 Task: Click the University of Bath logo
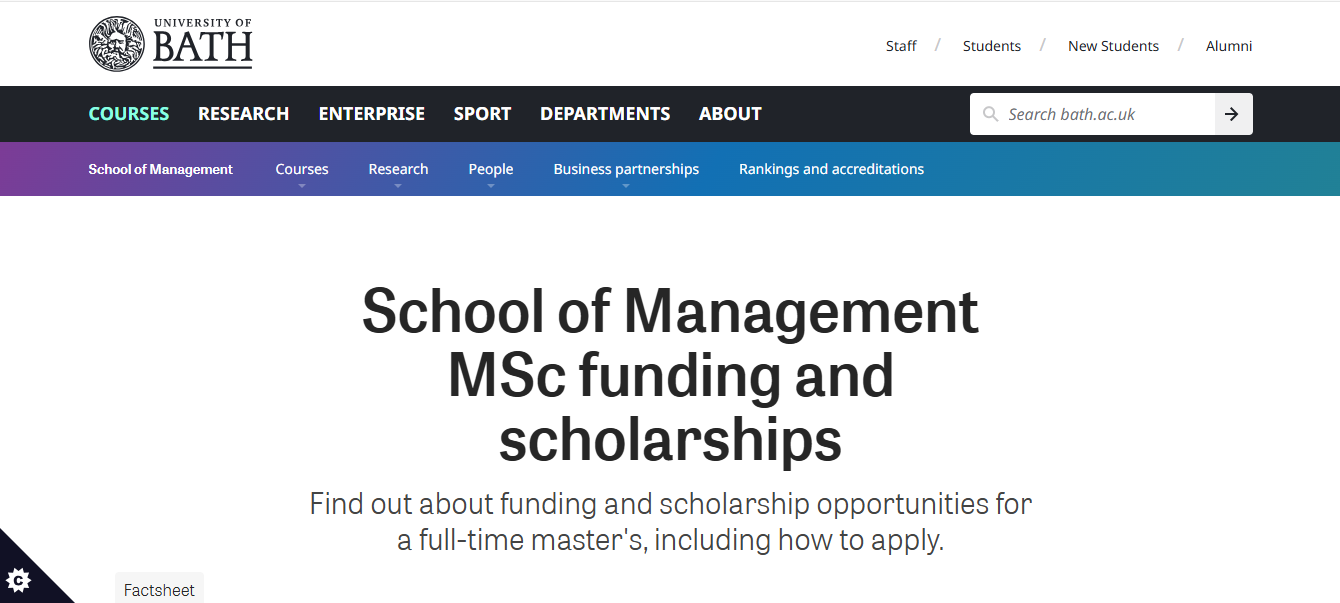tap(170, 45)
